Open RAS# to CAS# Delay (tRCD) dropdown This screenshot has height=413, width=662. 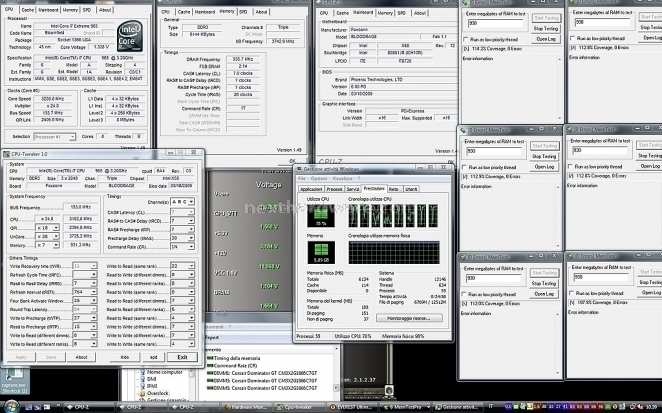182,220
